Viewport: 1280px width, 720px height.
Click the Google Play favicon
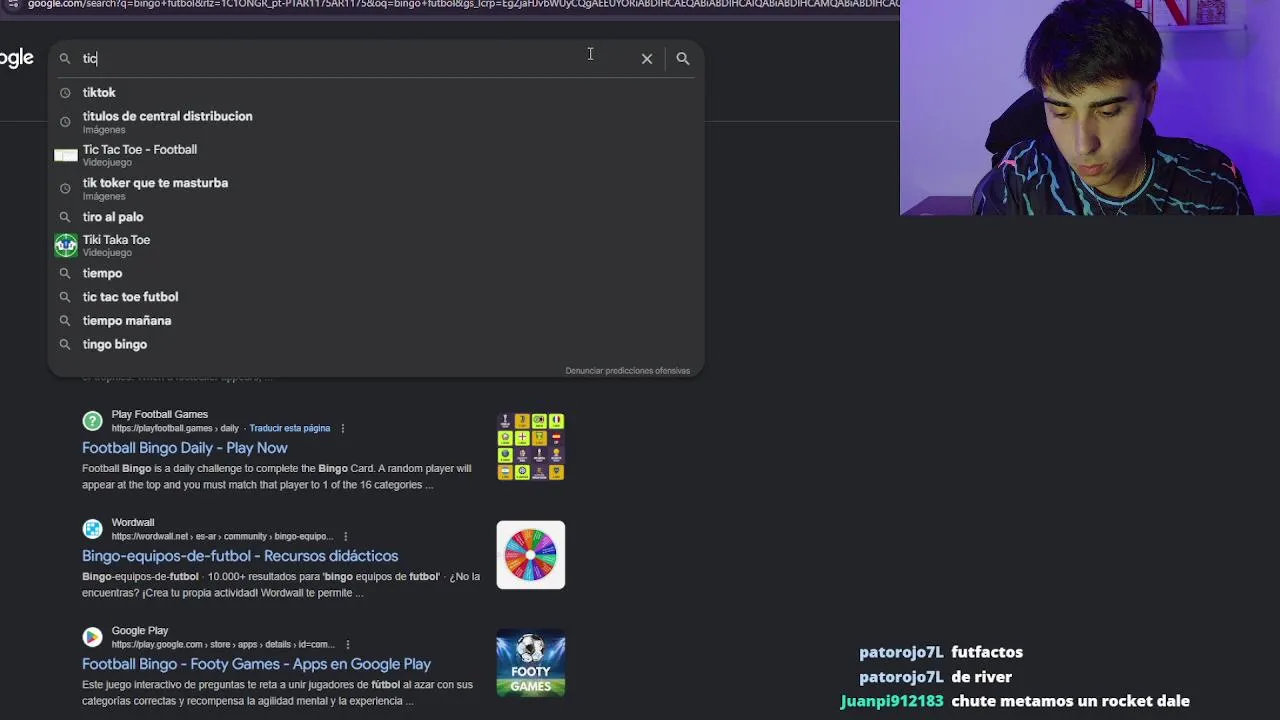pyautogui.click(x=92, y=637)
